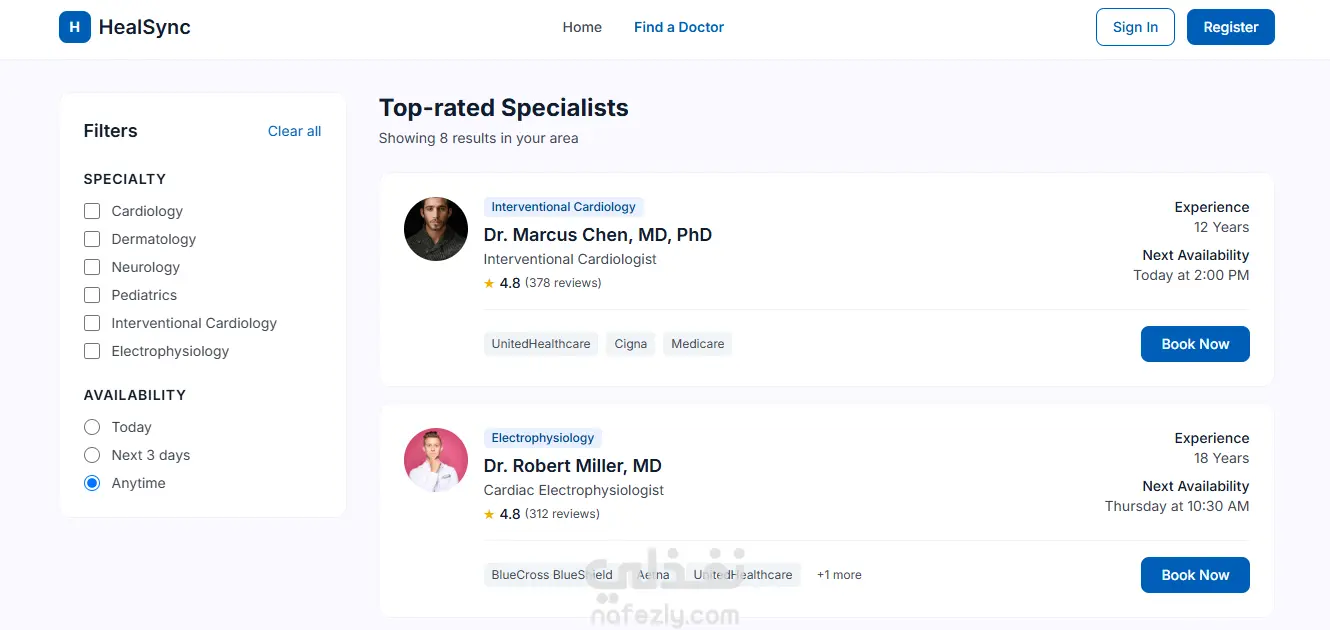Choose Next 3 days availability
Viewport: 1330px width, 630px height.
[x=92, y=455]
